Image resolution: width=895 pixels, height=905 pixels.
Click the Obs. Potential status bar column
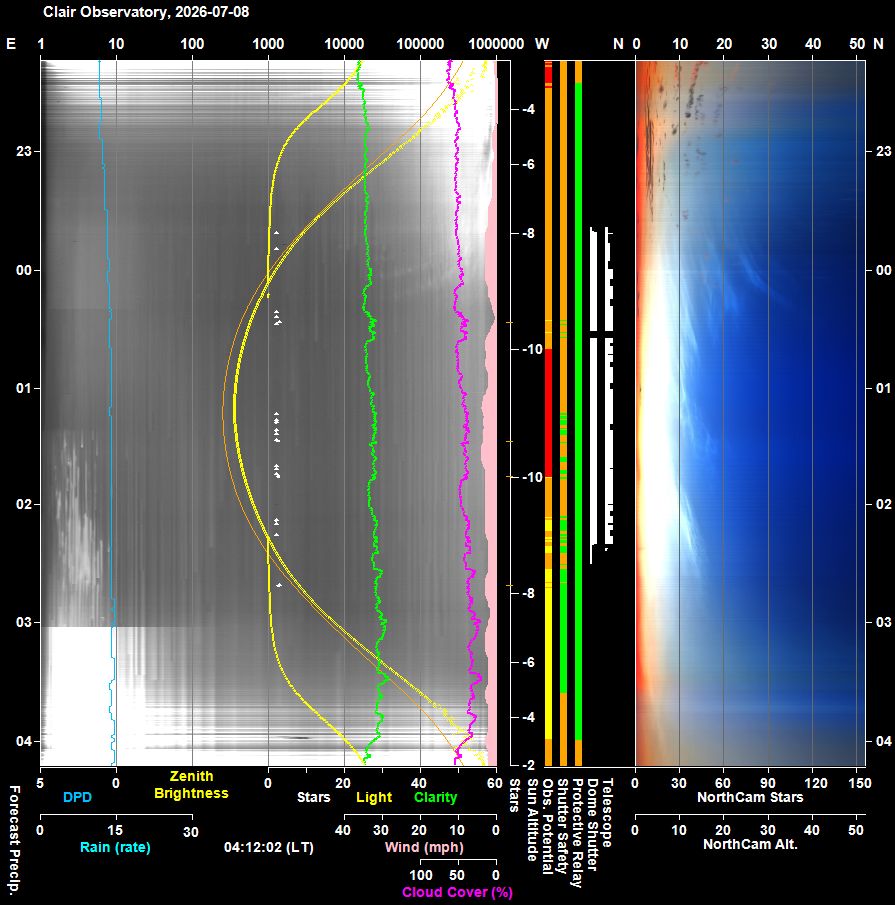tap(548, 413)
